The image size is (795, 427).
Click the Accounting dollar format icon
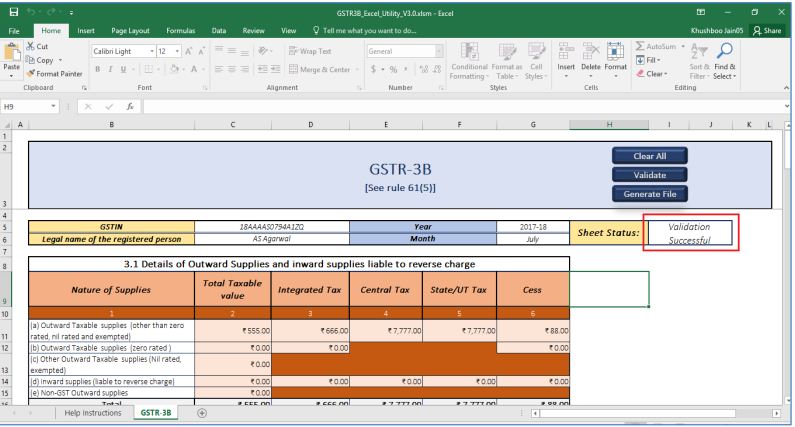373,69
